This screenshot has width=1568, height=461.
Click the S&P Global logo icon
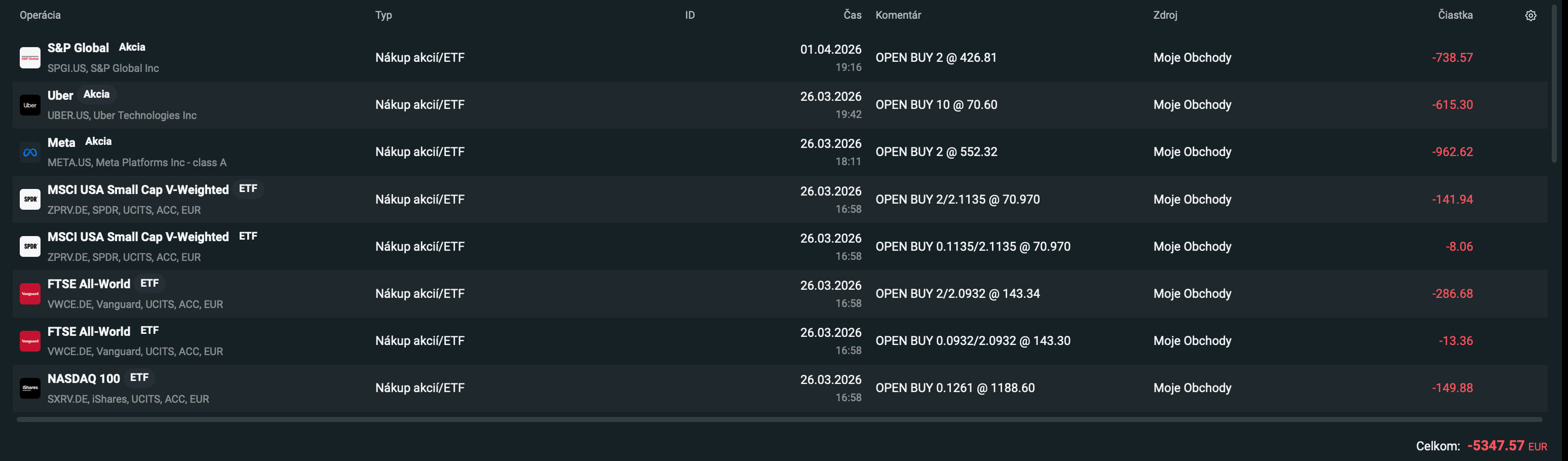click(30, 58)
